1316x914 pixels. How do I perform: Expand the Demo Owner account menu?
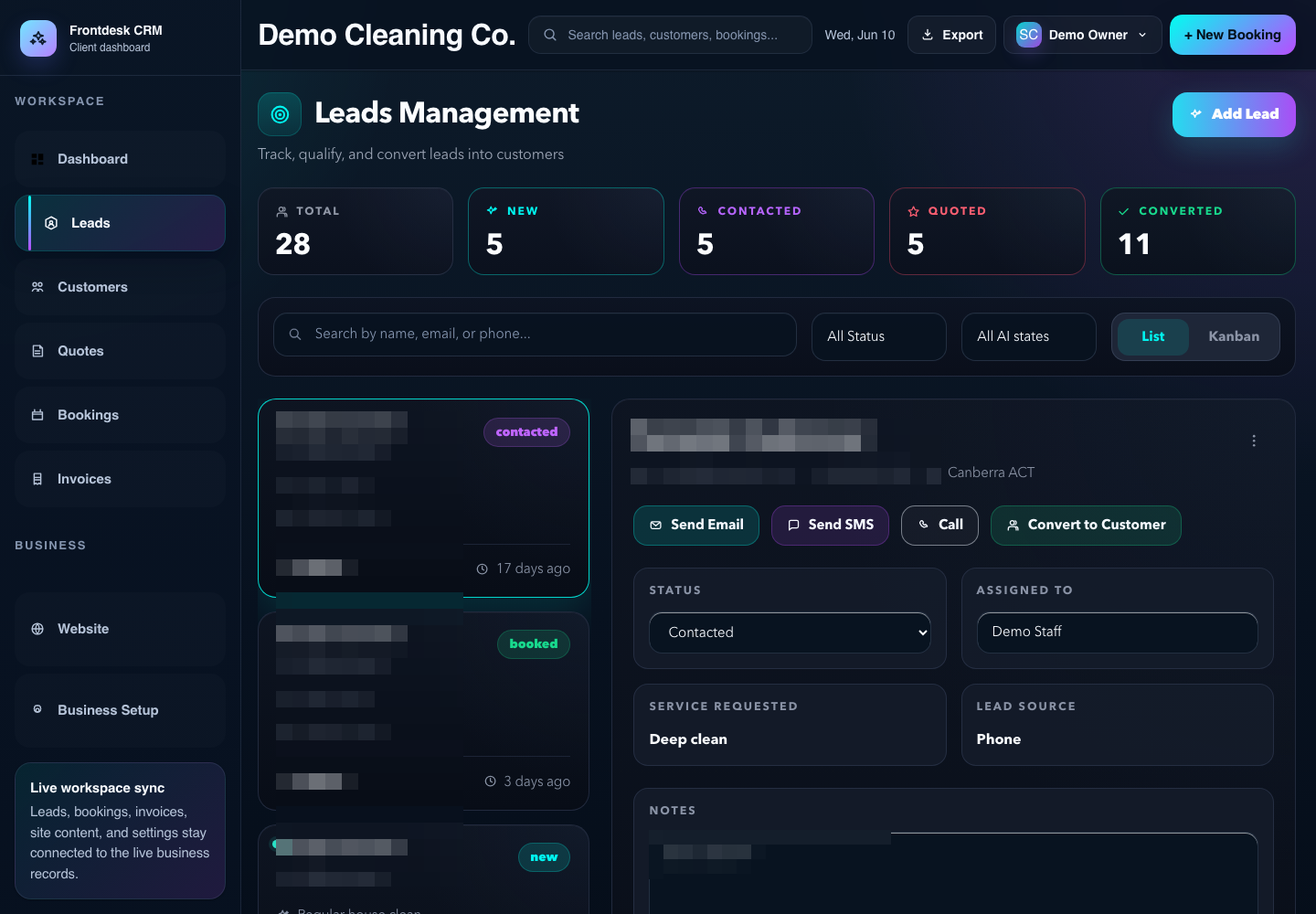tap(1083, 35)
